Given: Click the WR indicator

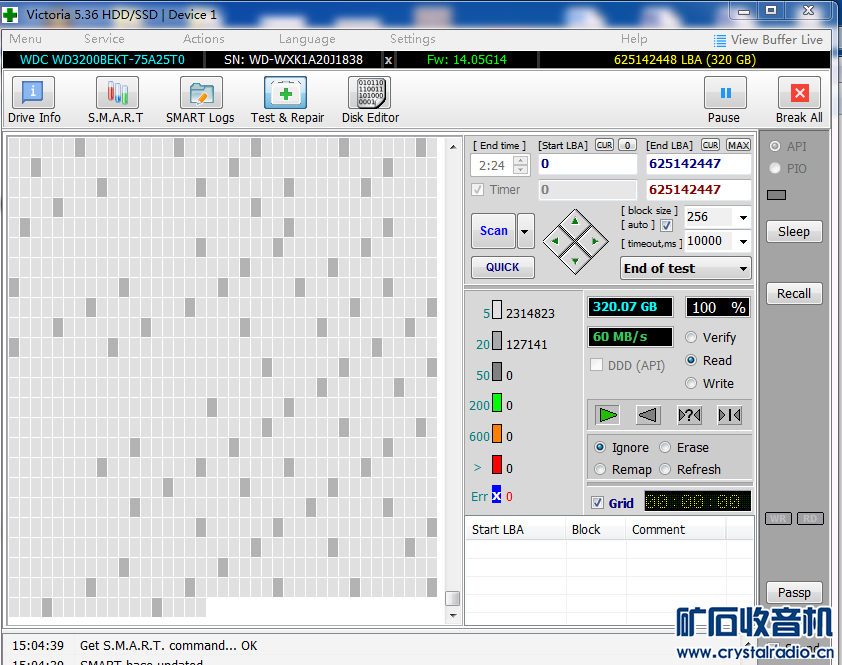Looking at the screenshot, I should click(778, 518).
